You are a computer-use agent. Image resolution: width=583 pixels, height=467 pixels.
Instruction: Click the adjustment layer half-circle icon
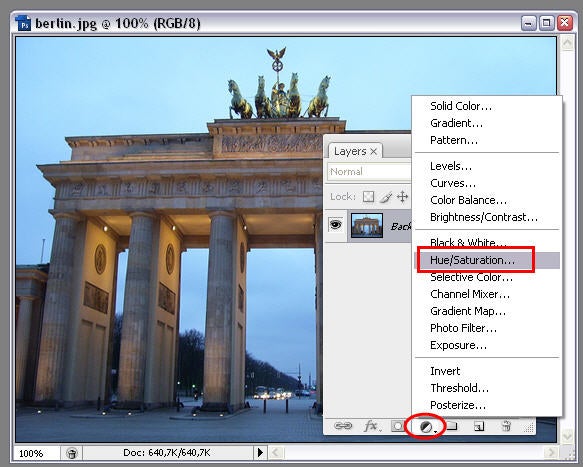pyautogui.click(x=426, y=427)
